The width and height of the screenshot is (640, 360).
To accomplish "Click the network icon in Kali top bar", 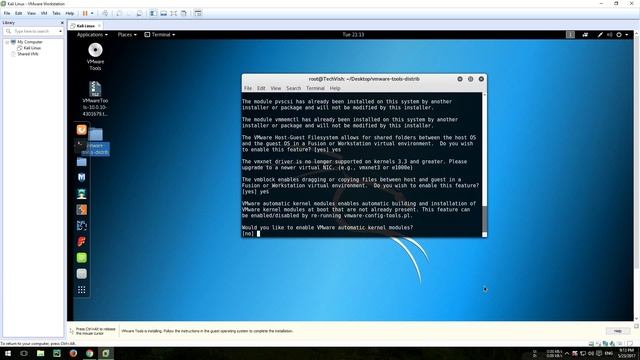I will [585, 35].
